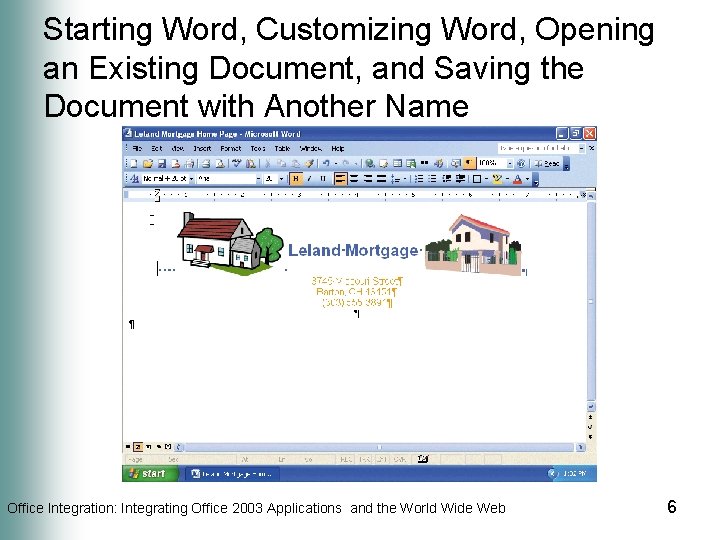Click the Outside Border icon

[477, 179]
